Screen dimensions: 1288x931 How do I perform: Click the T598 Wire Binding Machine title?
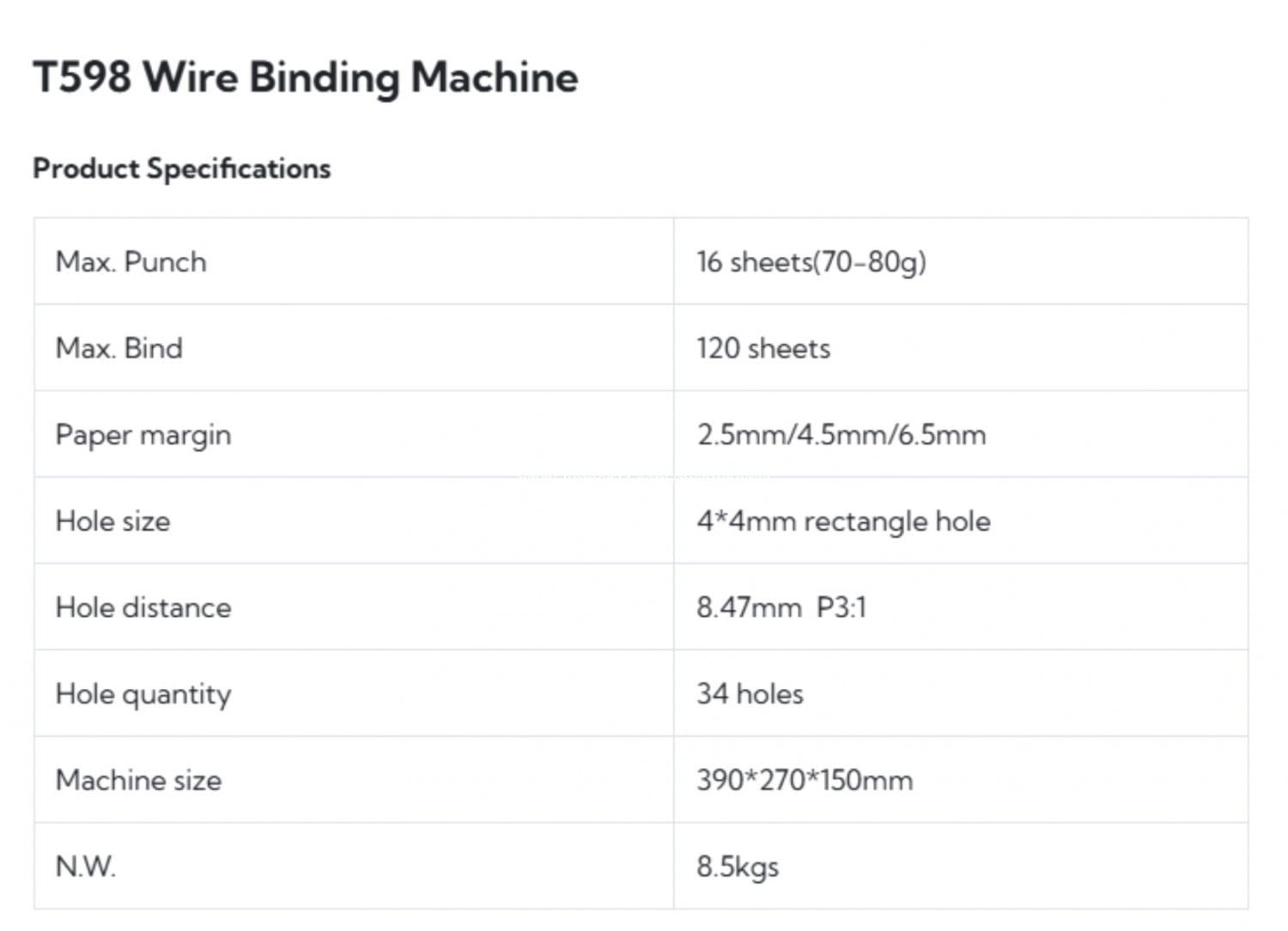[x=306, y=77]
